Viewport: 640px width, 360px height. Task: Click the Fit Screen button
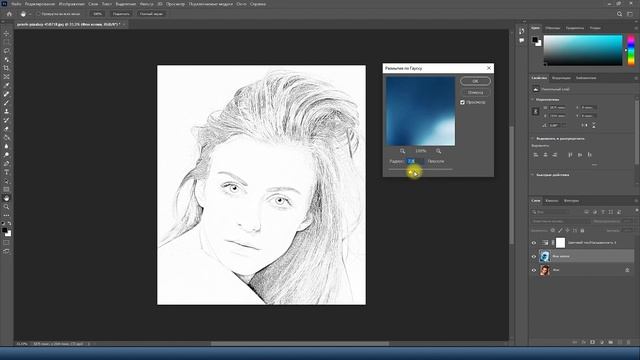(x=121, y=14)
